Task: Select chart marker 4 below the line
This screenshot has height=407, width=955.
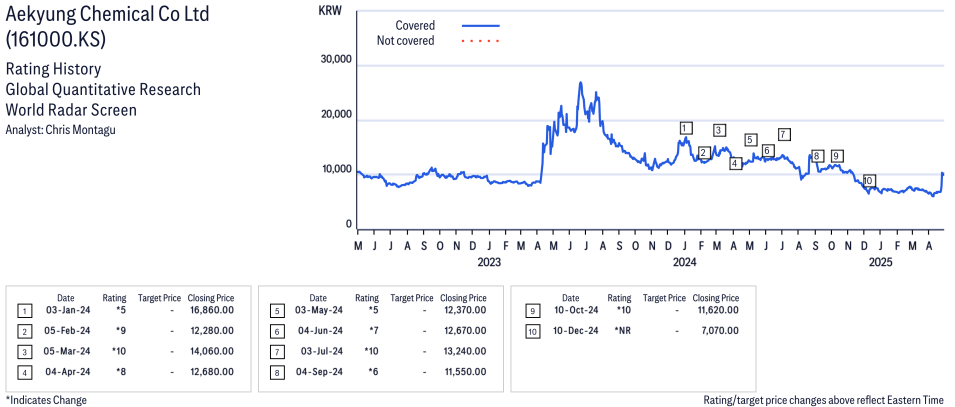Action: (736, 163)
